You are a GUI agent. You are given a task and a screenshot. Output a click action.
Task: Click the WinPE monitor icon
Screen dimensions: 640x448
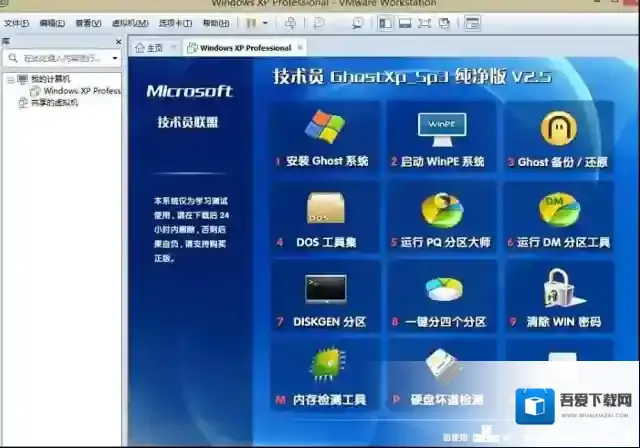(x=442, y=129)
